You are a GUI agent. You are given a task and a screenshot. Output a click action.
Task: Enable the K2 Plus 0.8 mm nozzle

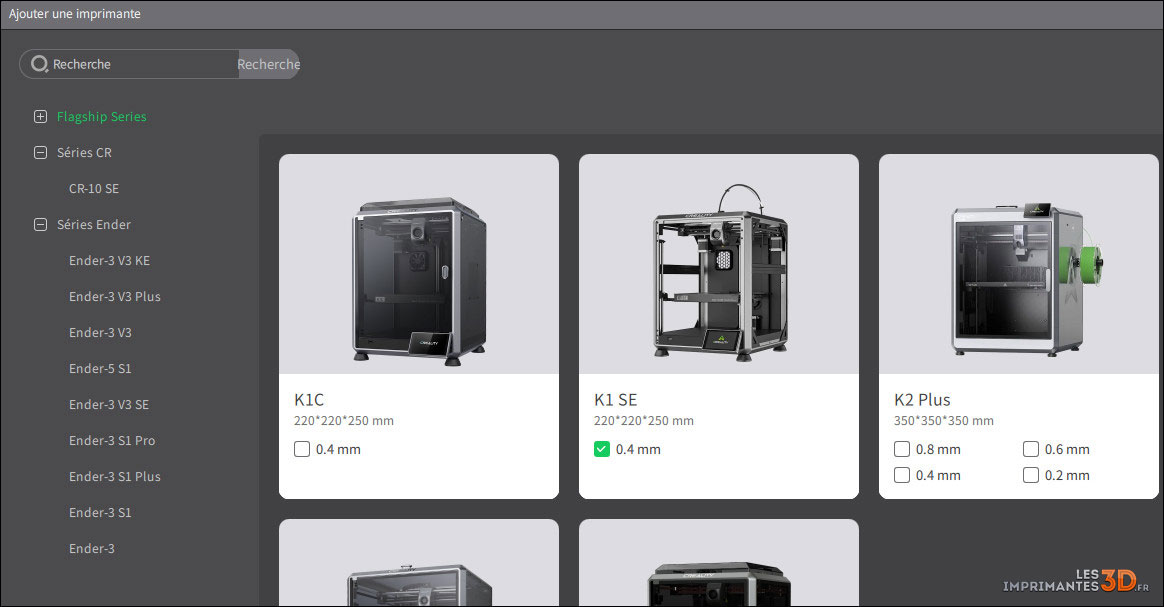(x=902, y=449)
